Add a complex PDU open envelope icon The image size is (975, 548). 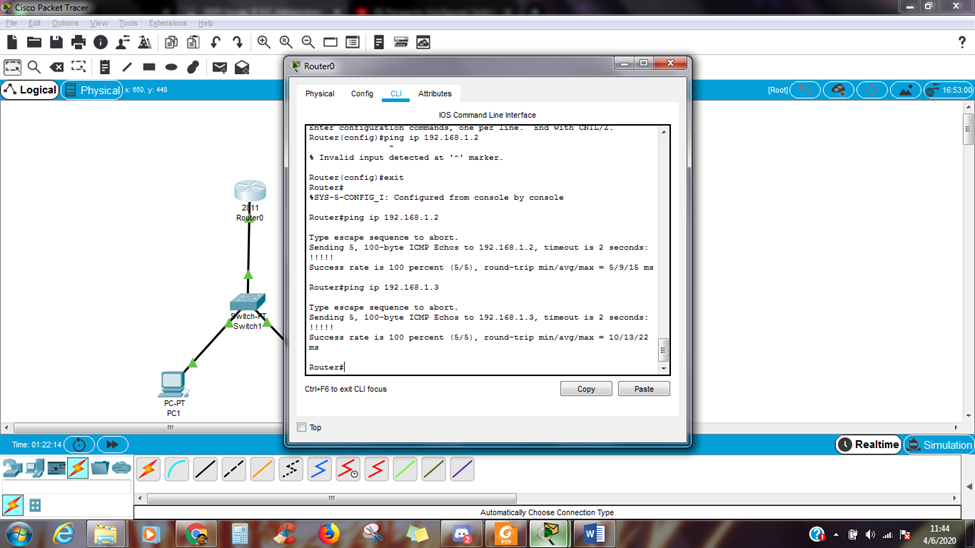tap(242, 67)
